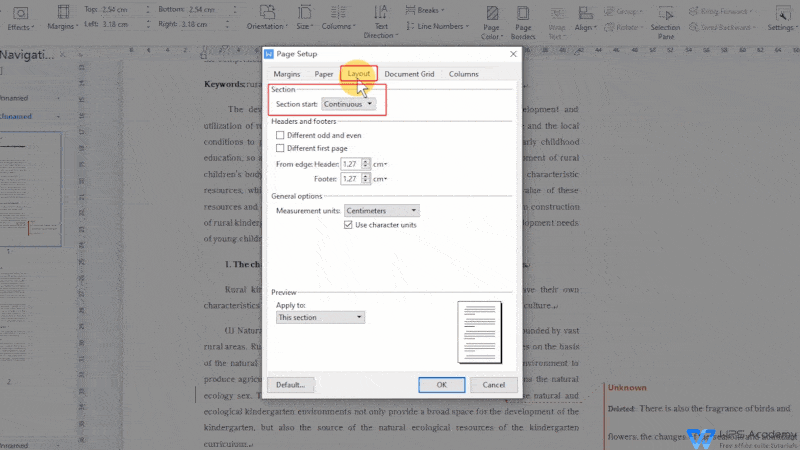The image size is (800, 450).
Task: Open the Selection Pane
Action: tap(665, 22)
